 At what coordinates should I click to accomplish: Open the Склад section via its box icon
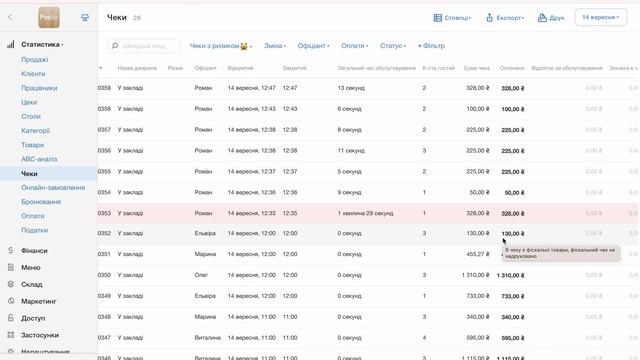11,284
